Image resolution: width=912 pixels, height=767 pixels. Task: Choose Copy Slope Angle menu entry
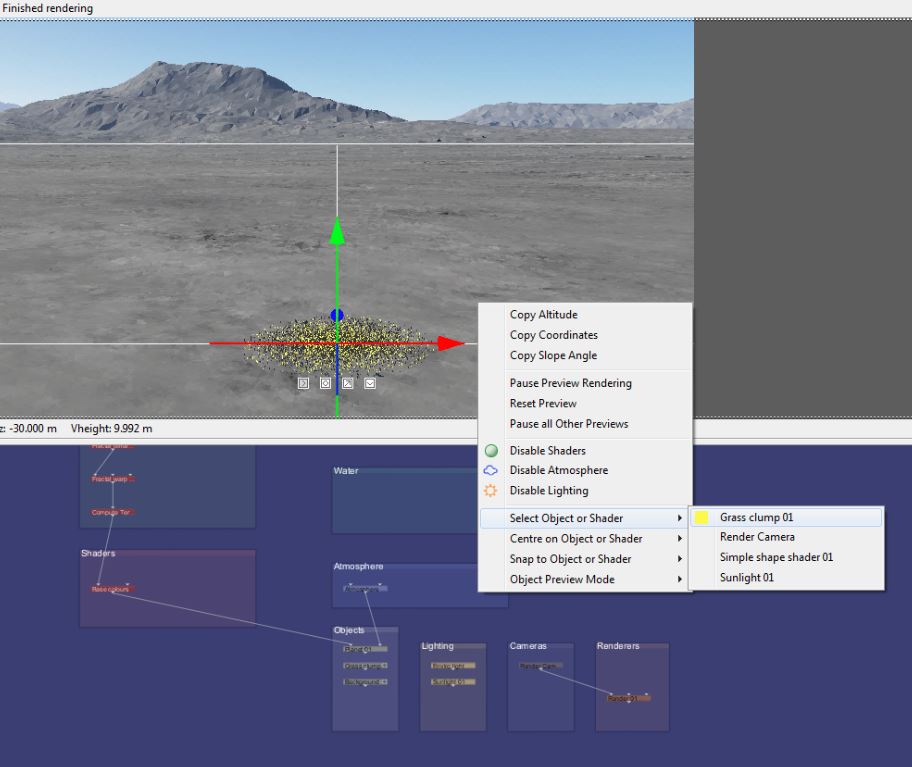(585, 355)
